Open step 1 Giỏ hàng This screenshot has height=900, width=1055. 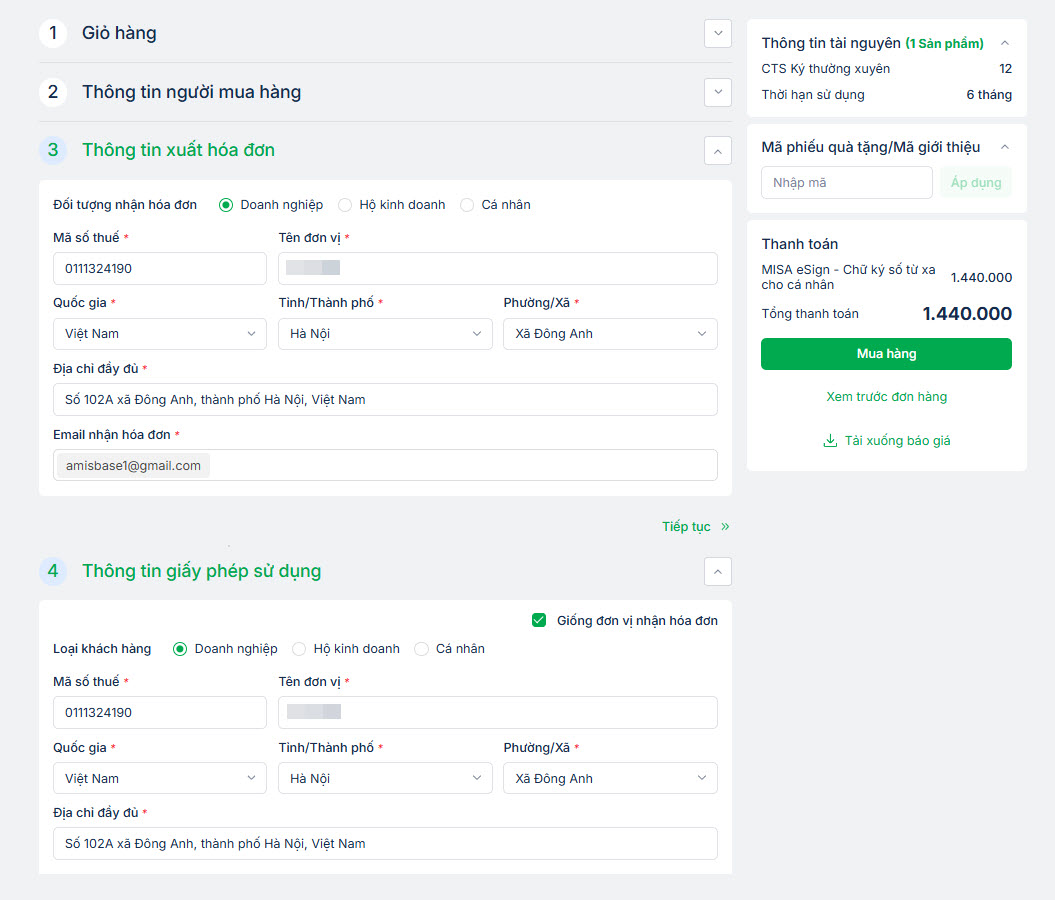click(119, 33)
